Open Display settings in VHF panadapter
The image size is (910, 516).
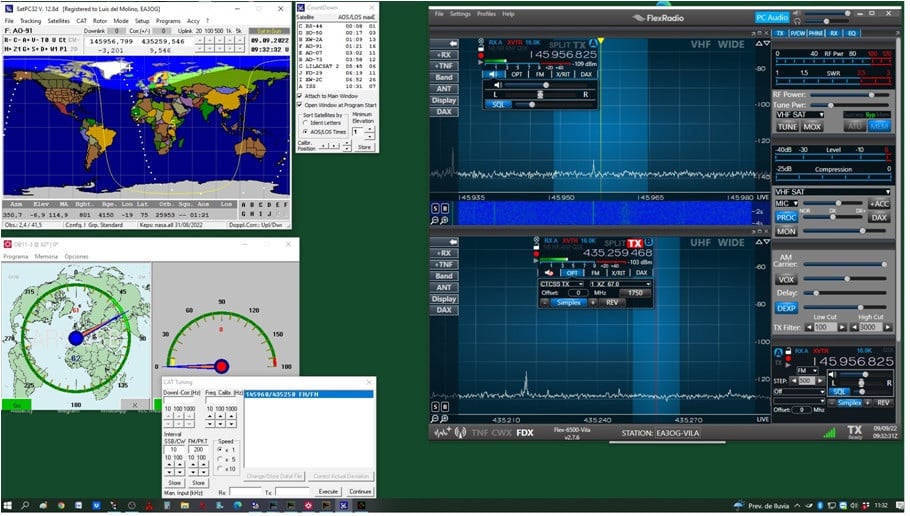444,100
